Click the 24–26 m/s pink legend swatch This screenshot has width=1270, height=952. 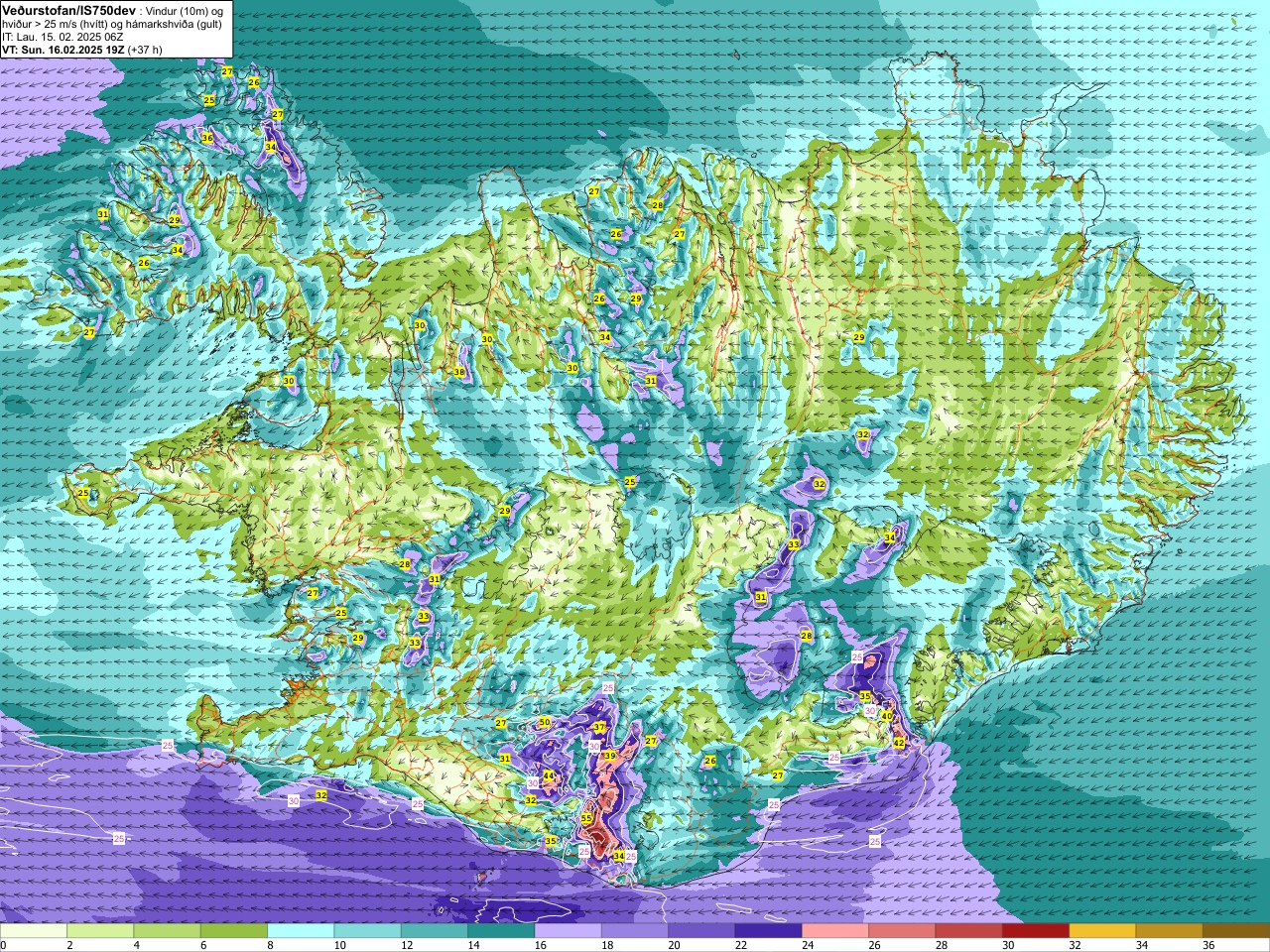point(835,931)
